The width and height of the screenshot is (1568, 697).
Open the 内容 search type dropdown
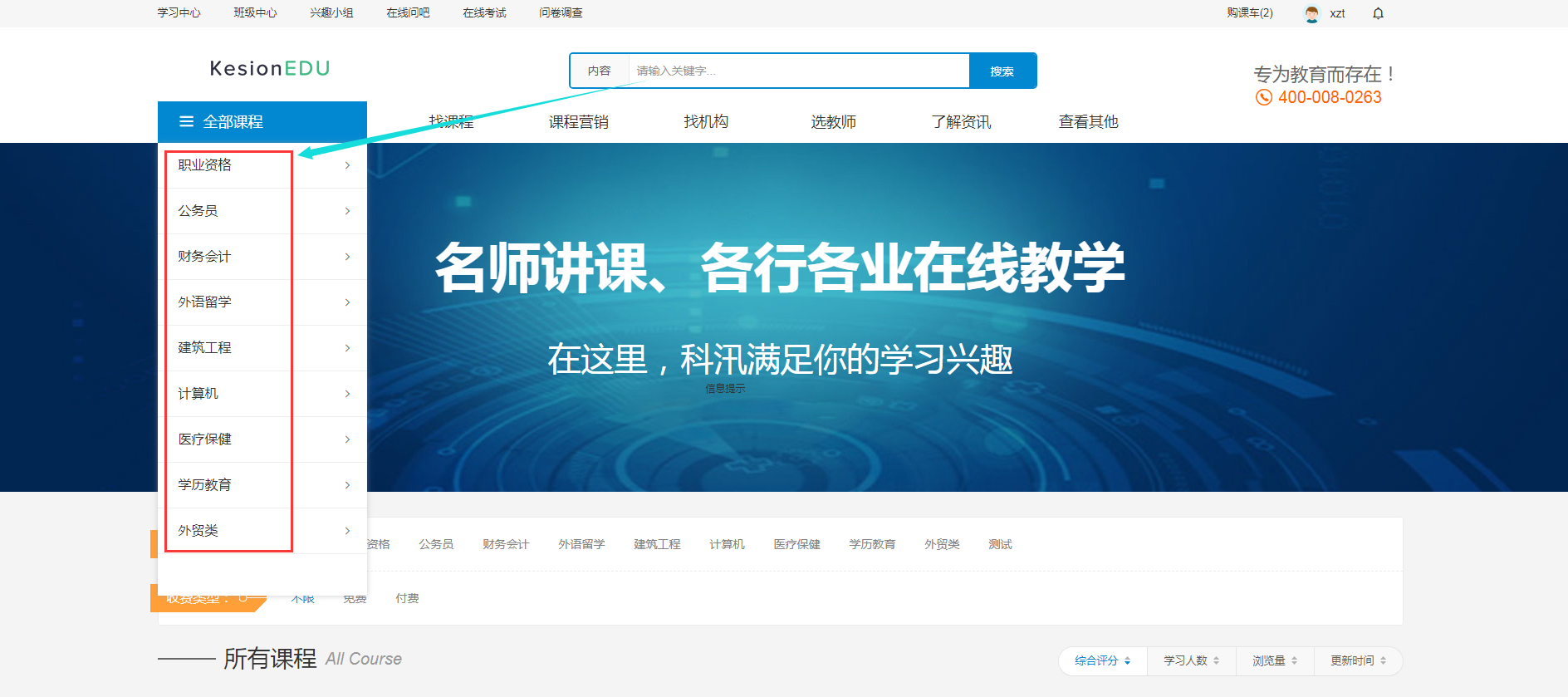[599, 71]
